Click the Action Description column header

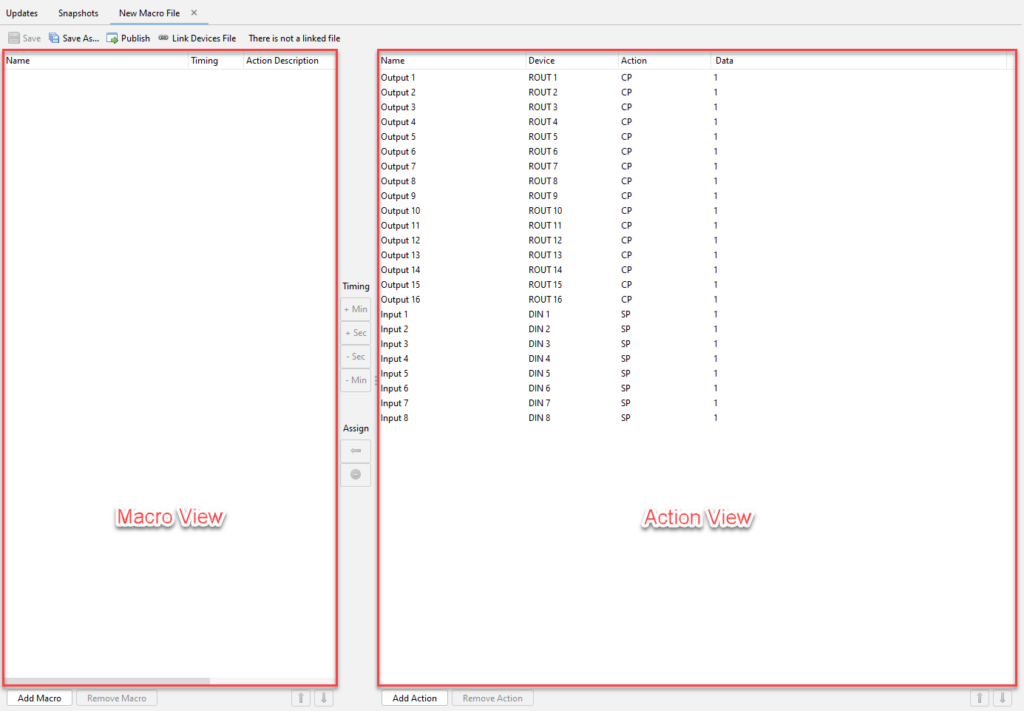click(x=289, y=61)
